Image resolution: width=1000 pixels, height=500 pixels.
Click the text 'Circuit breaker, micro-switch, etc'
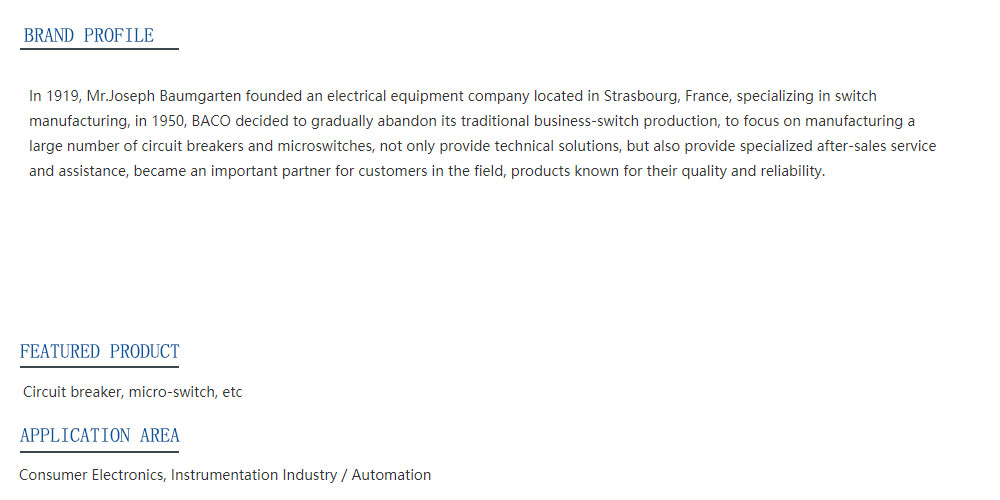[x=133, y=392]
